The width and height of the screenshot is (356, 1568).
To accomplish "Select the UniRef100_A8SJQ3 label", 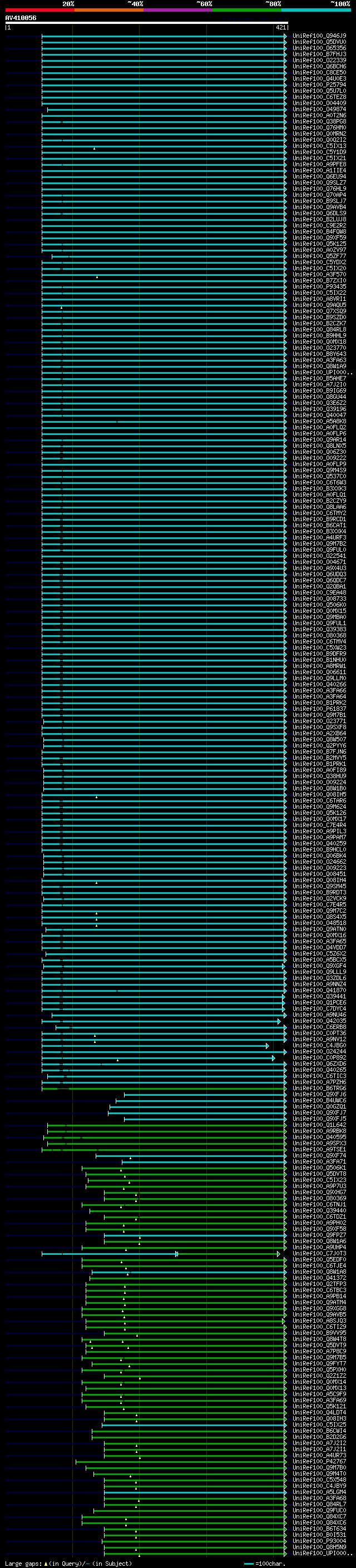I will [319, 1321].
